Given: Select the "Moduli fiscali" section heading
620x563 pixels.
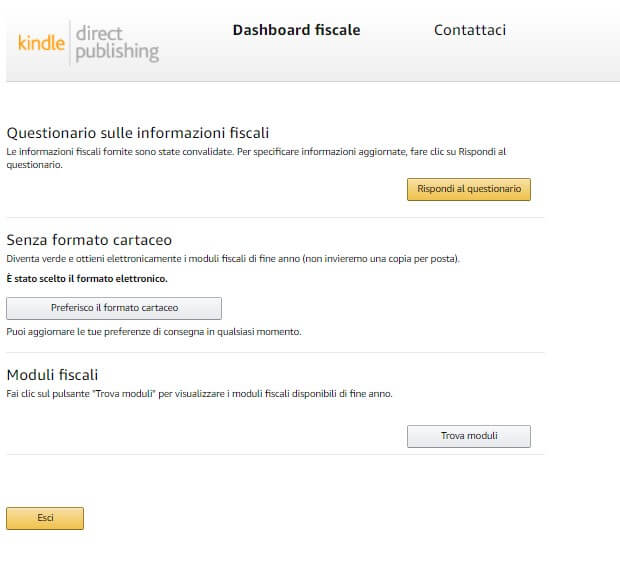Looking at the screenshot, I should [52, 375].
